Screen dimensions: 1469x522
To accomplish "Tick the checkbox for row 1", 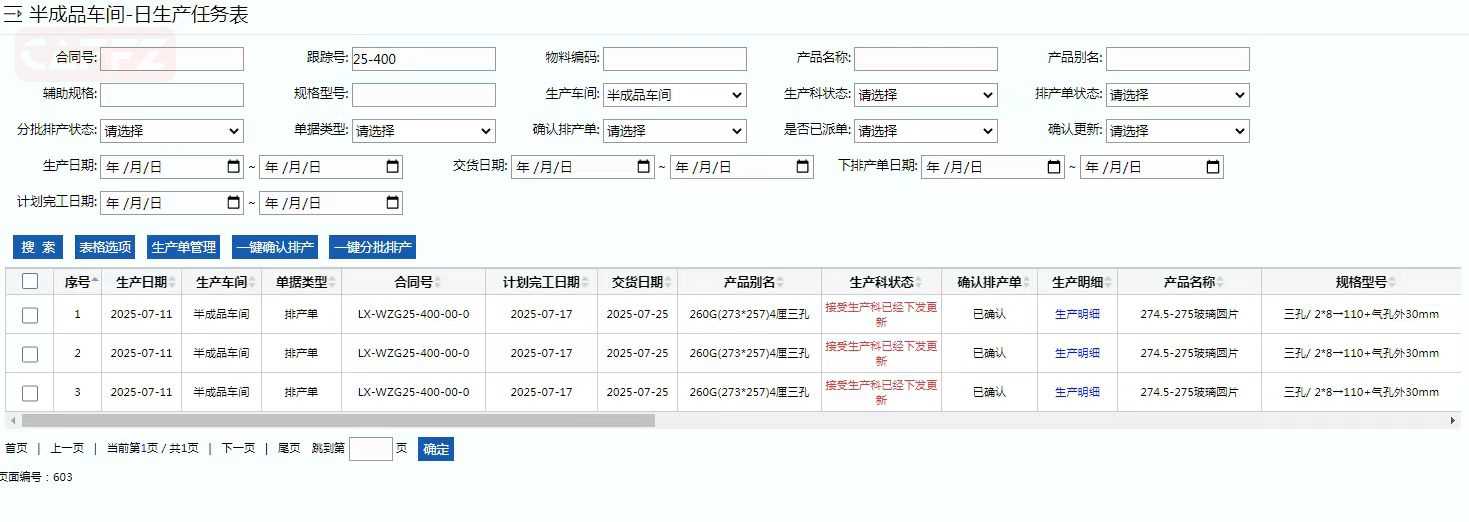I will pyautogui.click(x=30, y=315).
